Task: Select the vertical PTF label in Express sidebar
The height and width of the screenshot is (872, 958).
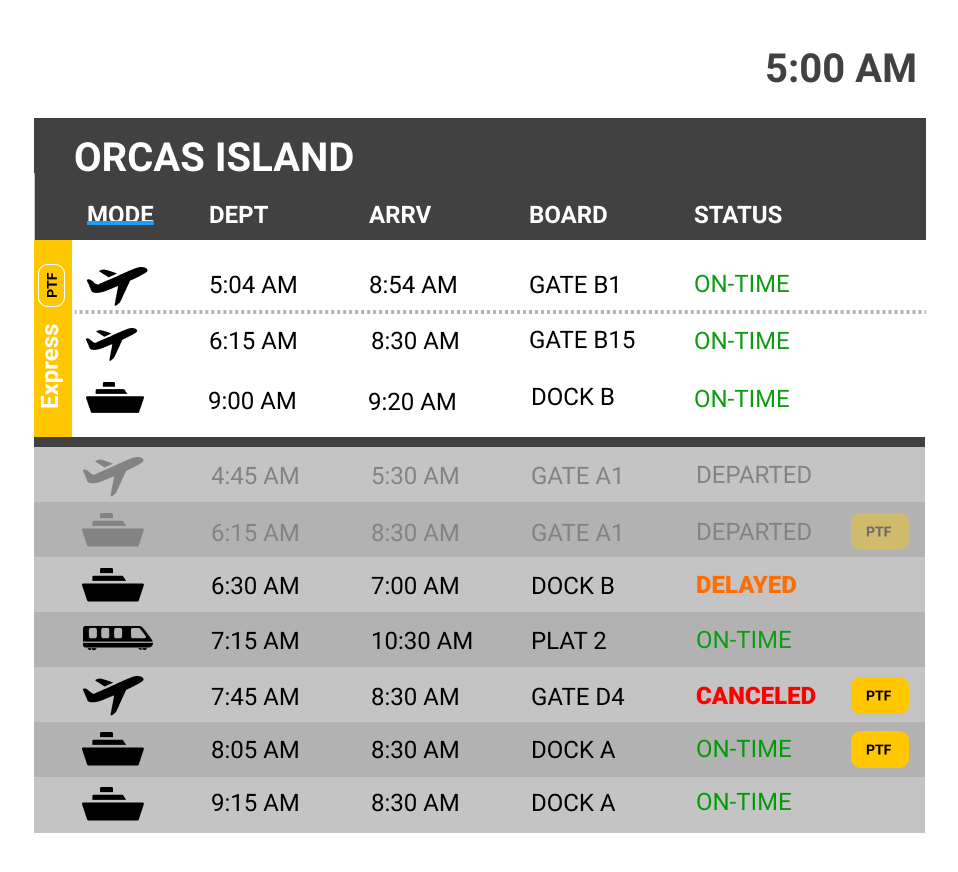Action: coord(51,285)
